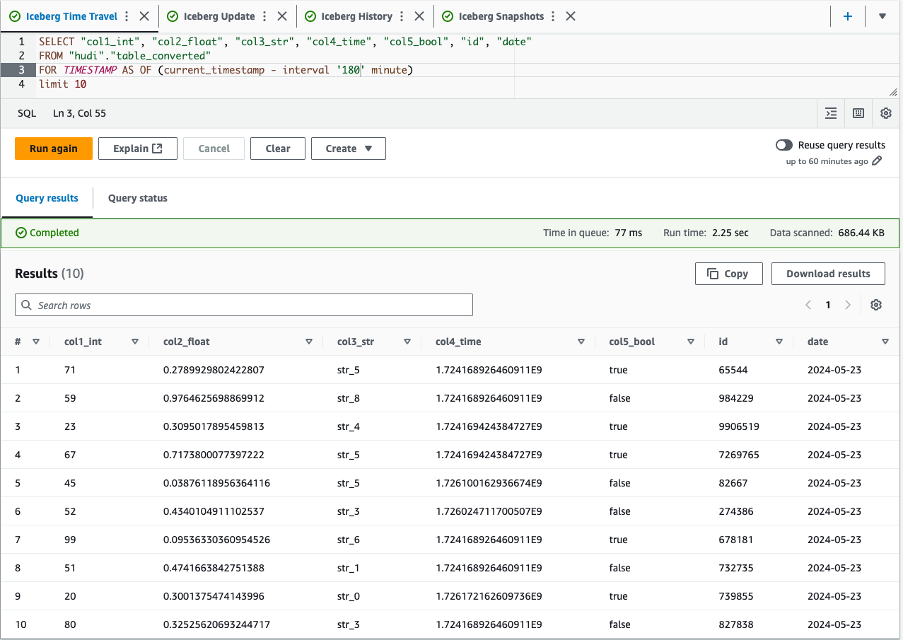Click the format query icon in editor toolbar

click(x=831, y=114)
